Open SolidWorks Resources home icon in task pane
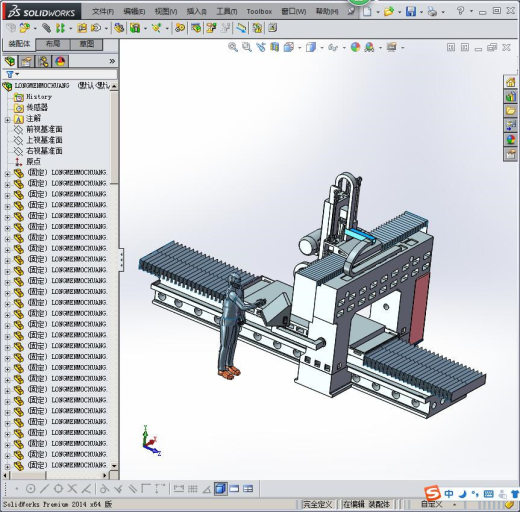This screenshot has height=512, width=520. point(510,82)
